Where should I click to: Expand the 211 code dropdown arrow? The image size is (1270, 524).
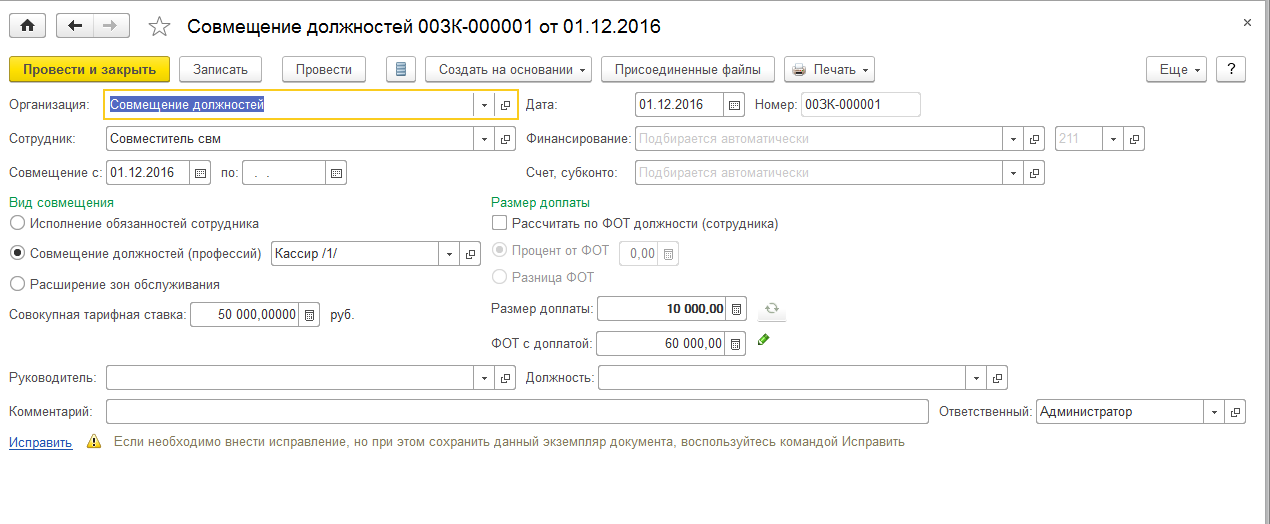(x=1114, y=139)
